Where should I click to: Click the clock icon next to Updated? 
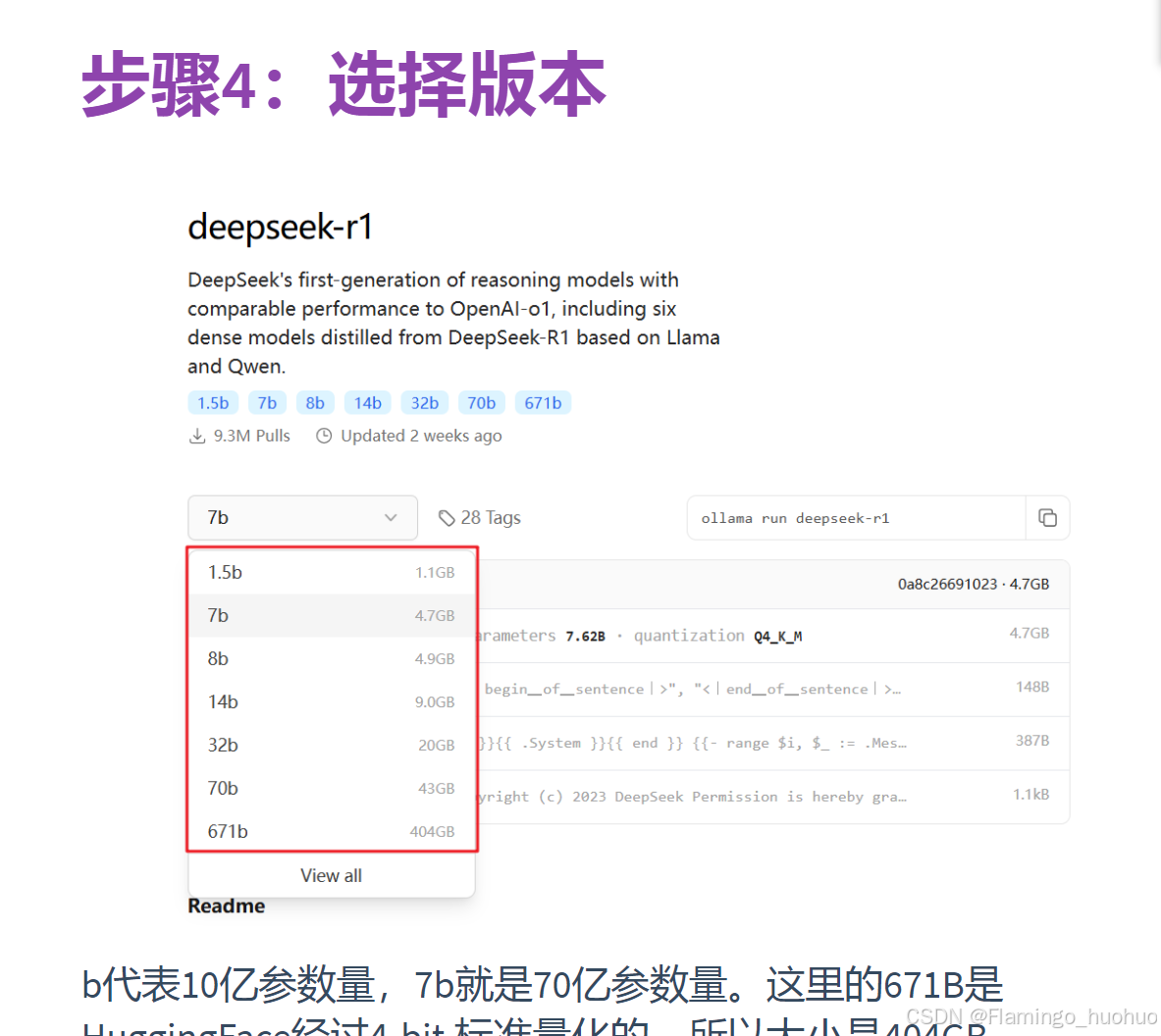pos(324,435)
